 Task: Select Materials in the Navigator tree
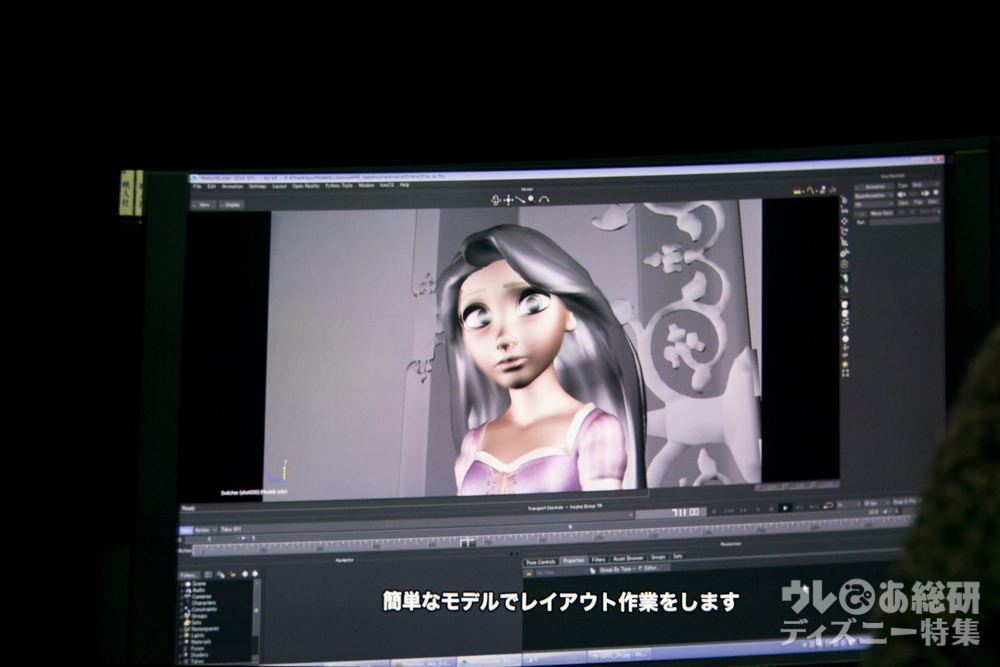(201, 641)
